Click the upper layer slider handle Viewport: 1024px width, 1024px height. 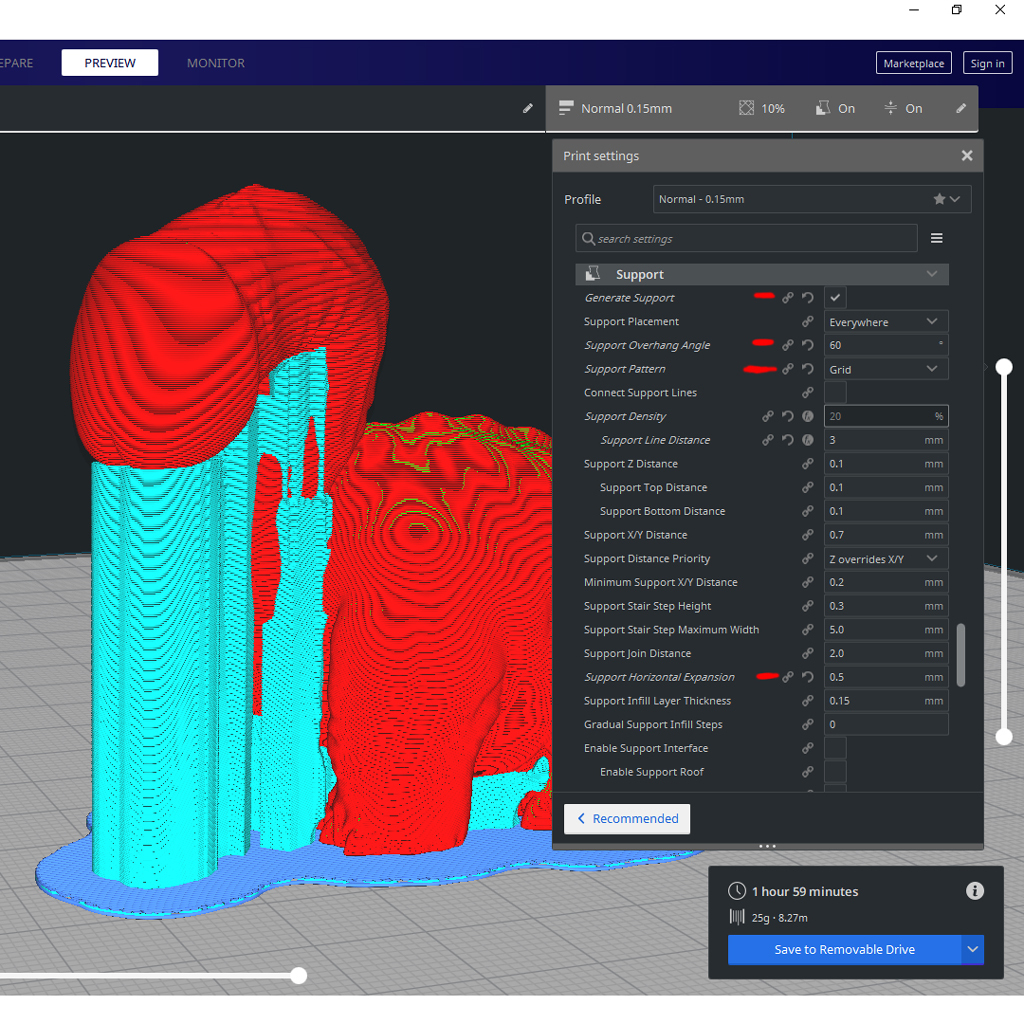tap(1004, 367)
